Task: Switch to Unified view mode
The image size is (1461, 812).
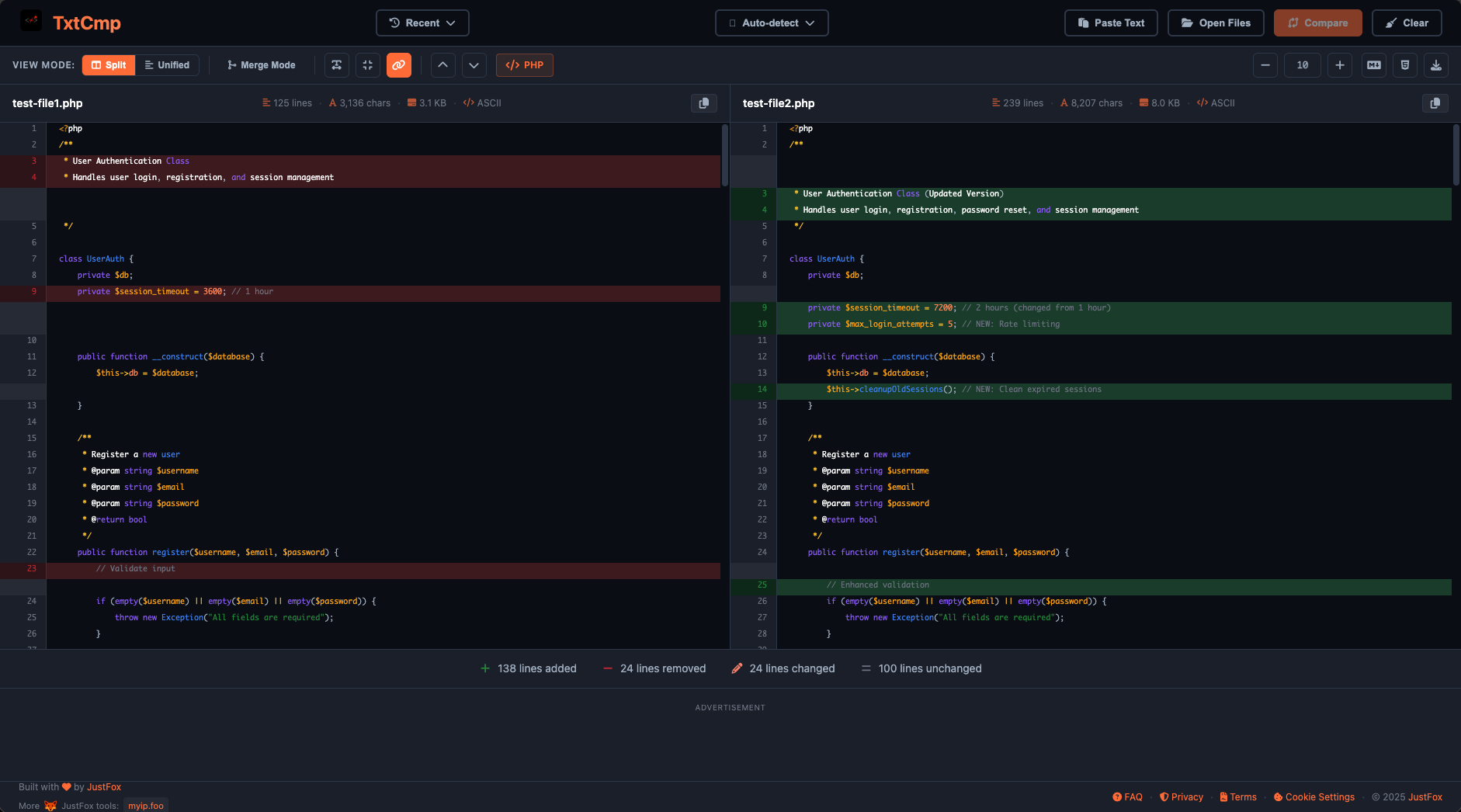Action: 167,65
